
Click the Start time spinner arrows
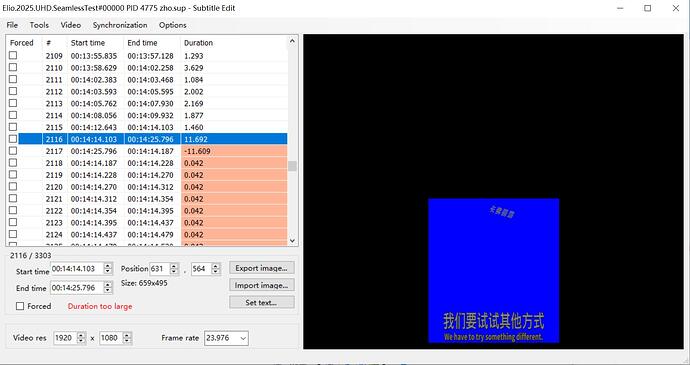click(x=108, y=269)
